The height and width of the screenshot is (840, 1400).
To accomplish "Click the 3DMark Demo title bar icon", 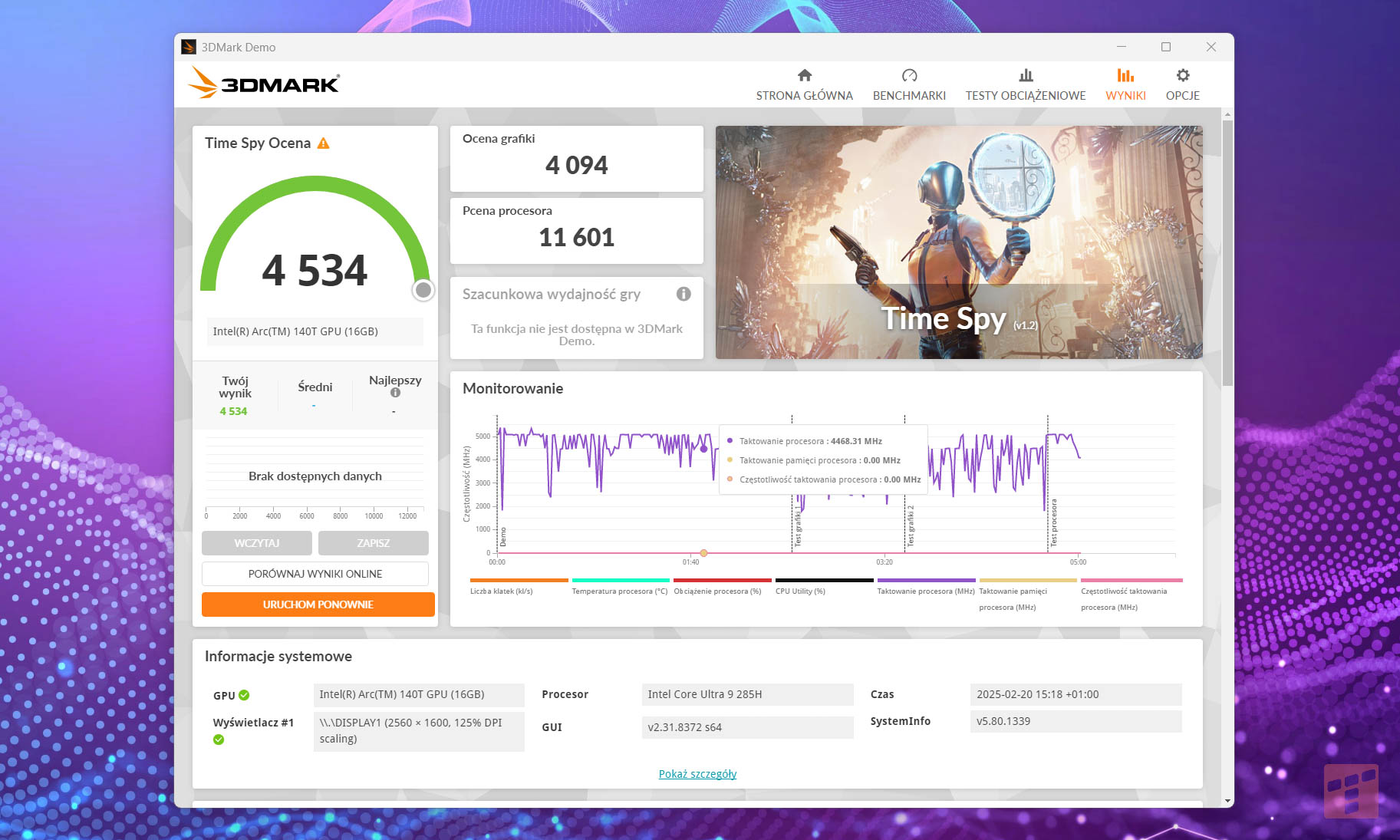I will point(189,47).
